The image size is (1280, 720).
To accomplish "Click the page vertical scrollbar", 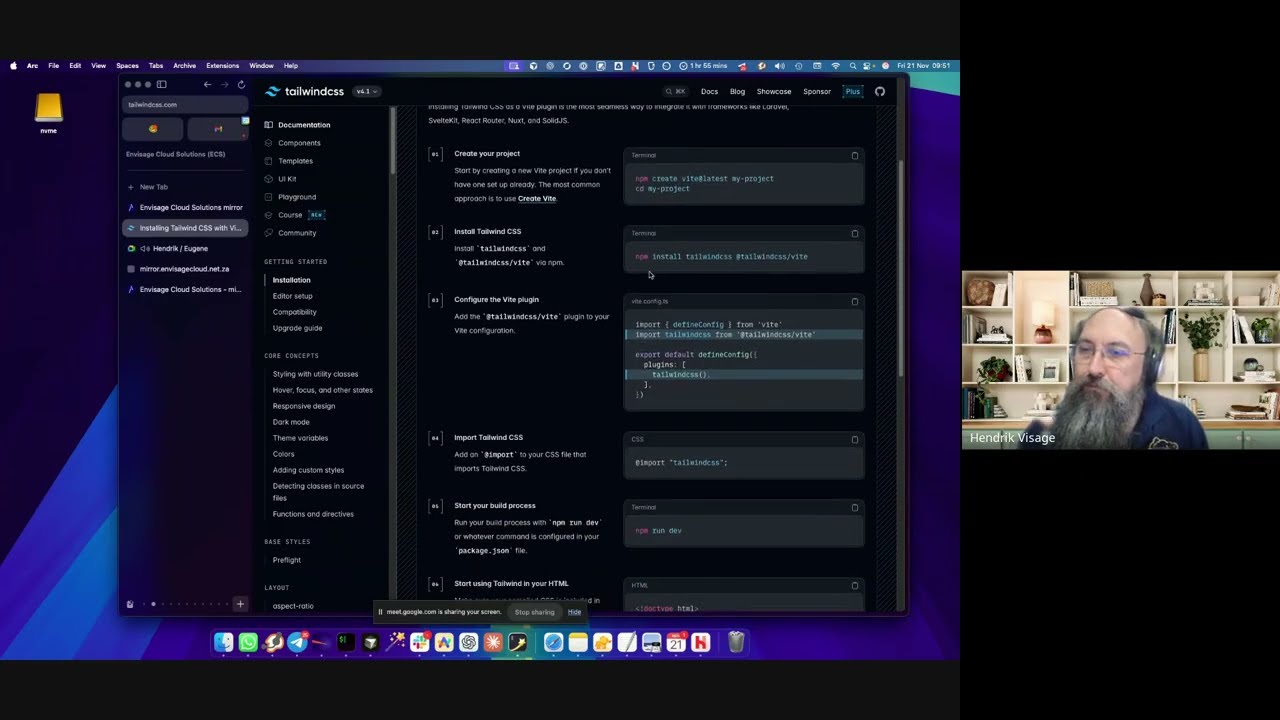I will (x=902, y=270).
